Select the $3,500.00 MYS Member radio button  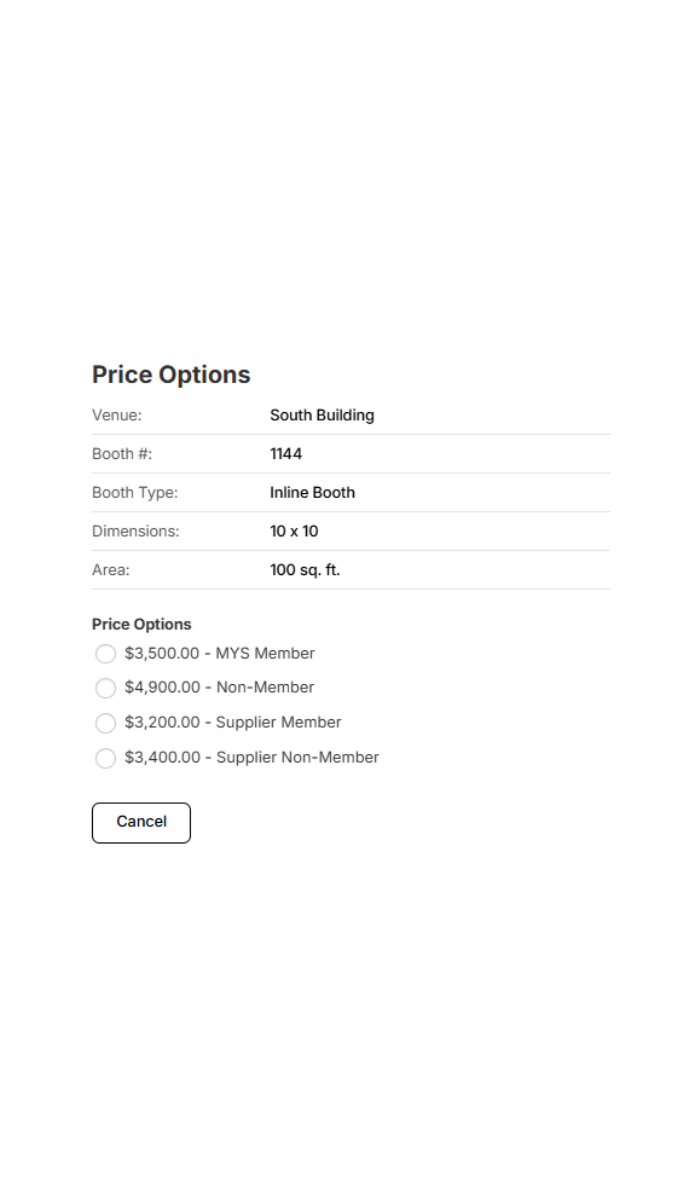point(105,654)
